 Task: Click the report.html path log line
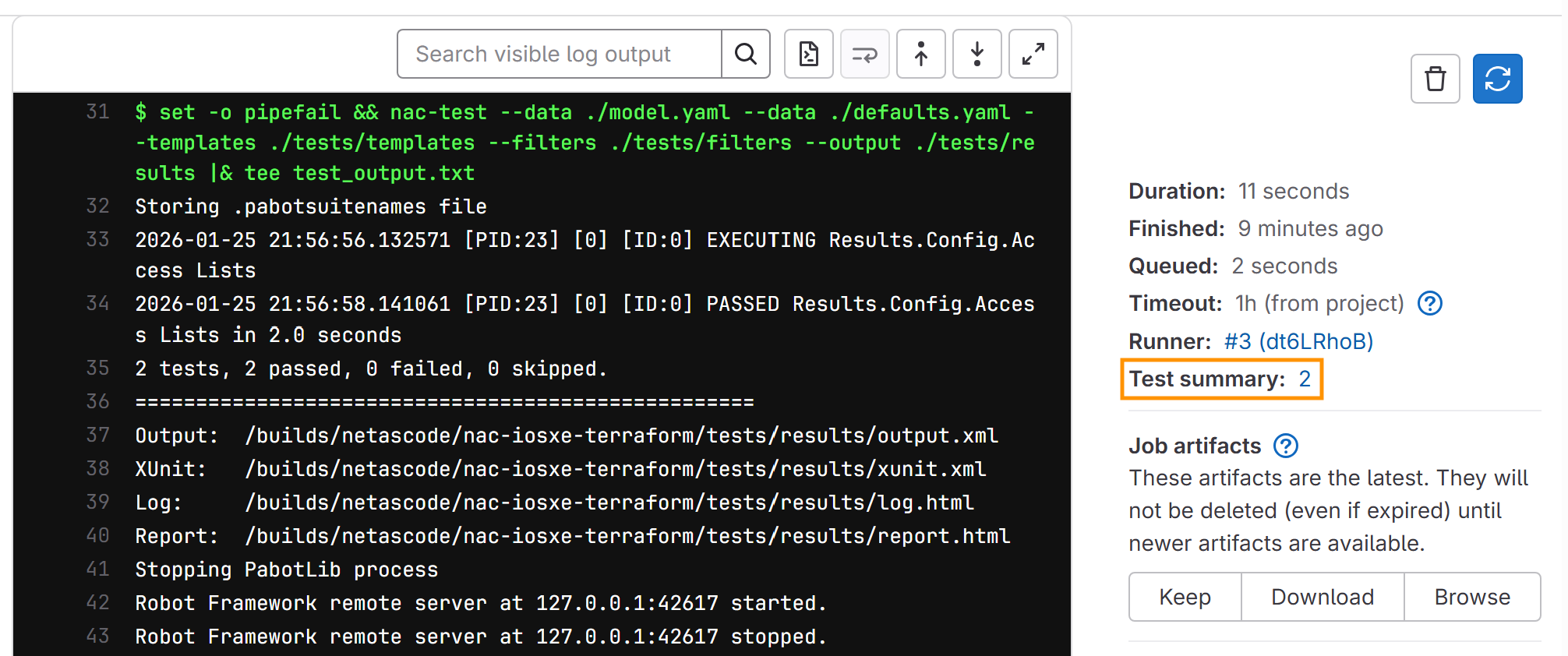click(573, 536)
